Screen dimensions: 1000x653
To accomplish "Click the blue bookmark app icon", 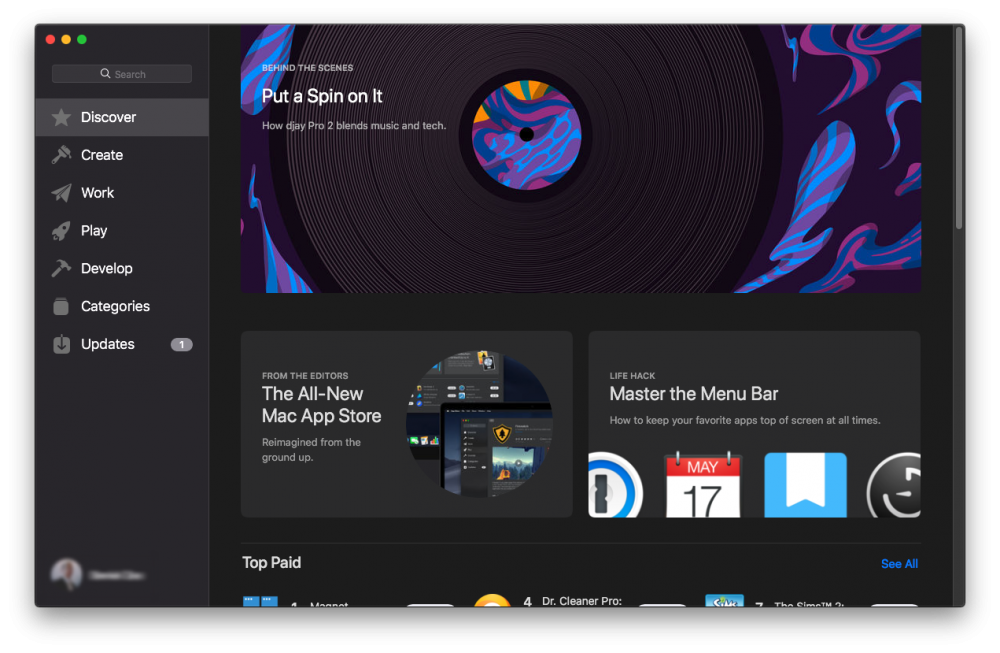I will [x=805, y=485].
